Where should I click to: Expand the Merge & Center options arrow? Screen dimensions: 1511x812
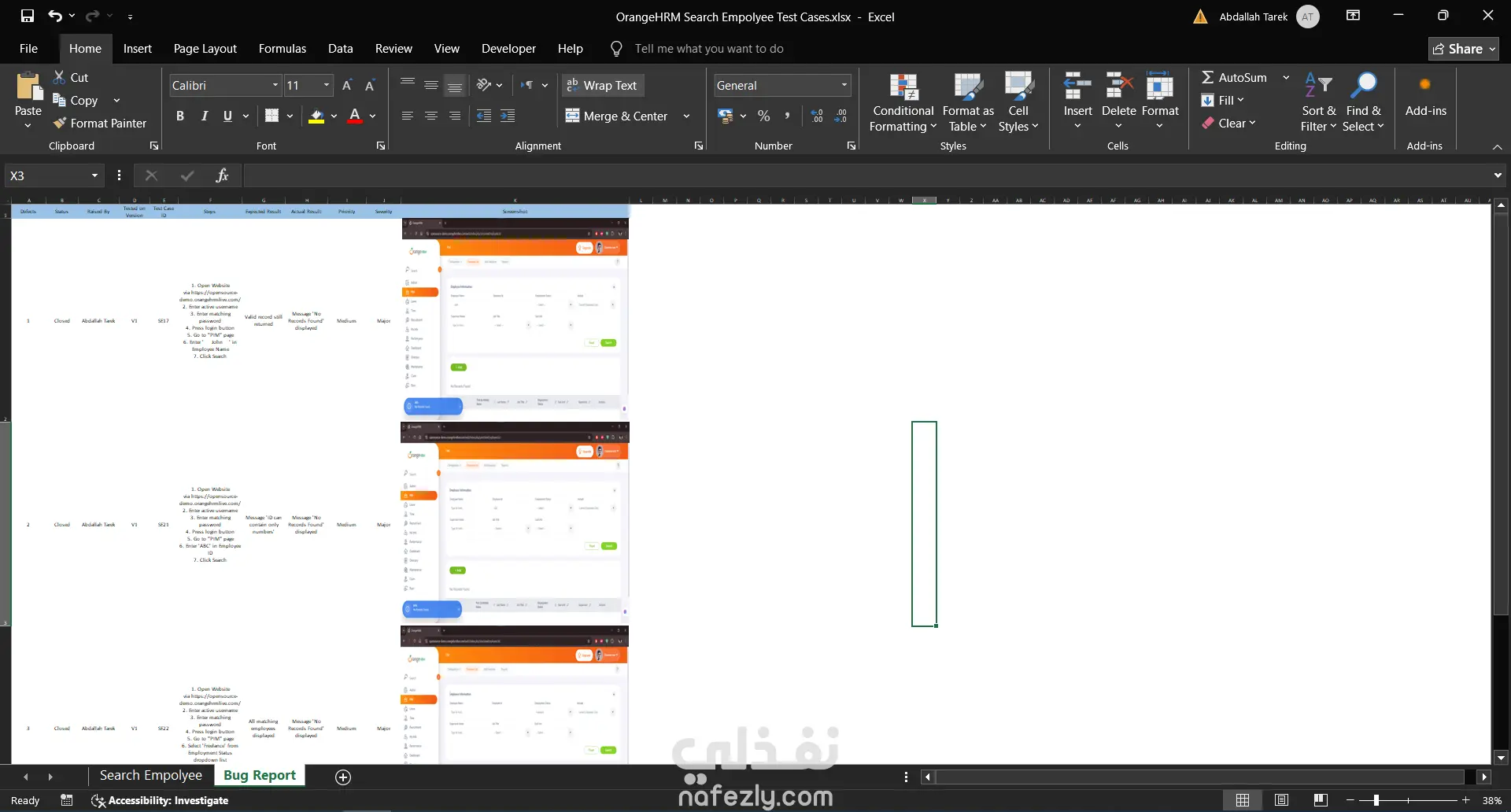pos(686,116)
